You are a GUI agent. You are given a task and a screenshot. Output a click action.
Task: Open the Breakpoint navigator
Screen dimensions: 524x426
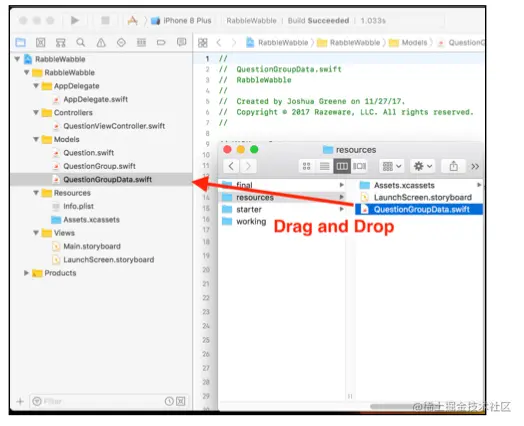tap(161, 42)
